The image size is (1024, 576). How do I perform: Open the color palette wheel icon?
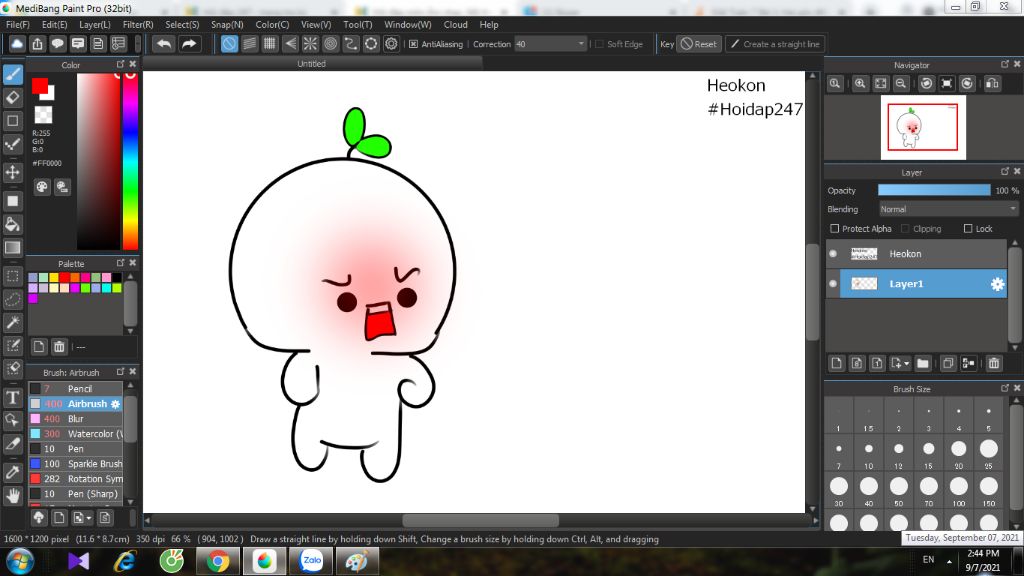(42, 187)
